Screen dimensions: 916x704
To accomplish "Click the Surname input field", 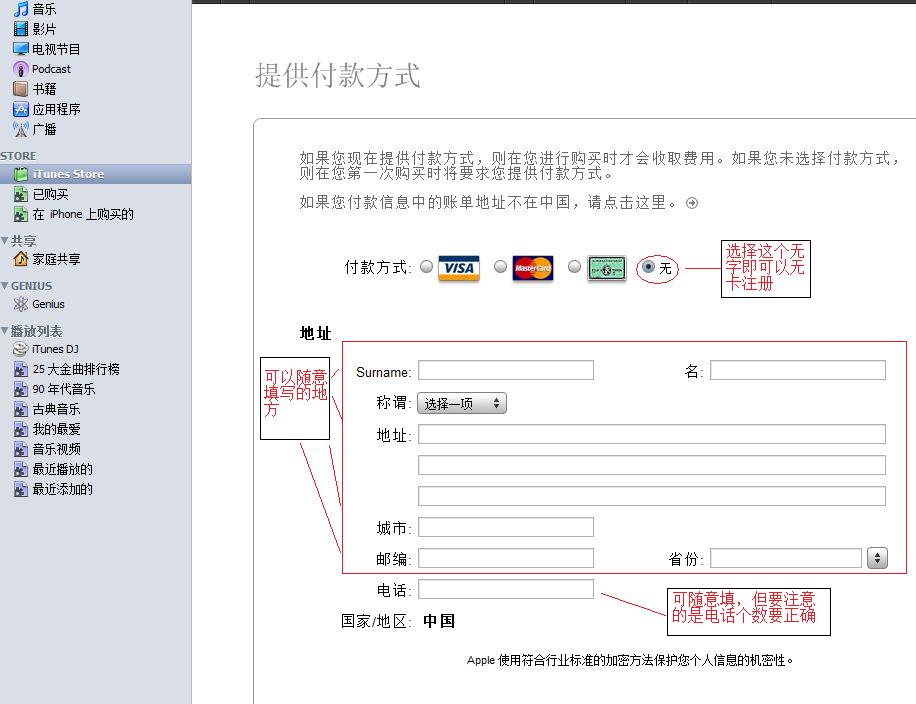I will (x=505, y=371).
